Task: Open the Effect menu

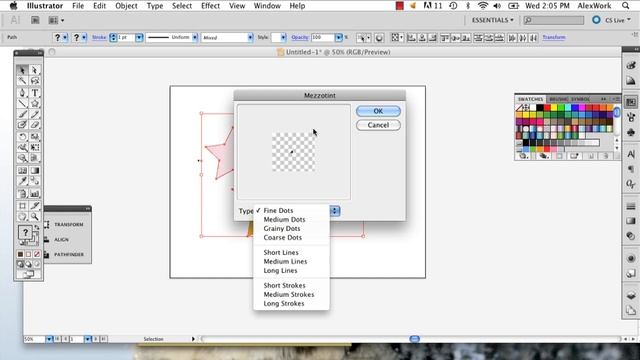Action: (210, 6)
